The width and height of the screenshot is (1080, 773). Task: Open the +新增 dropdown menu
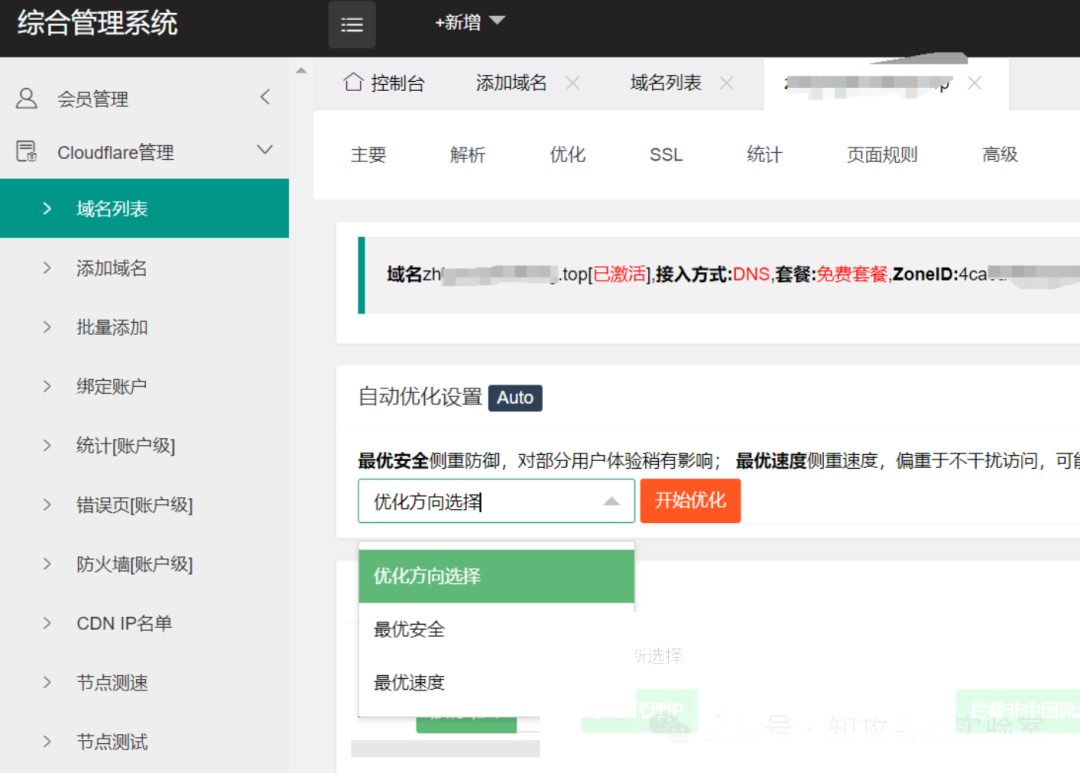click(x=470, y=22)
